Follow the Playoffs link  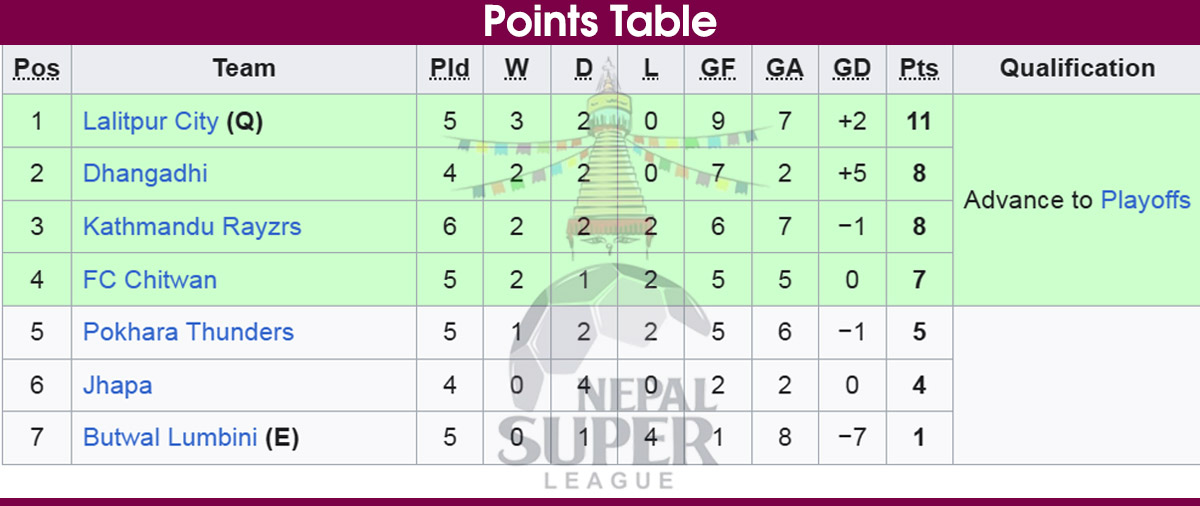pos(1145,200)
